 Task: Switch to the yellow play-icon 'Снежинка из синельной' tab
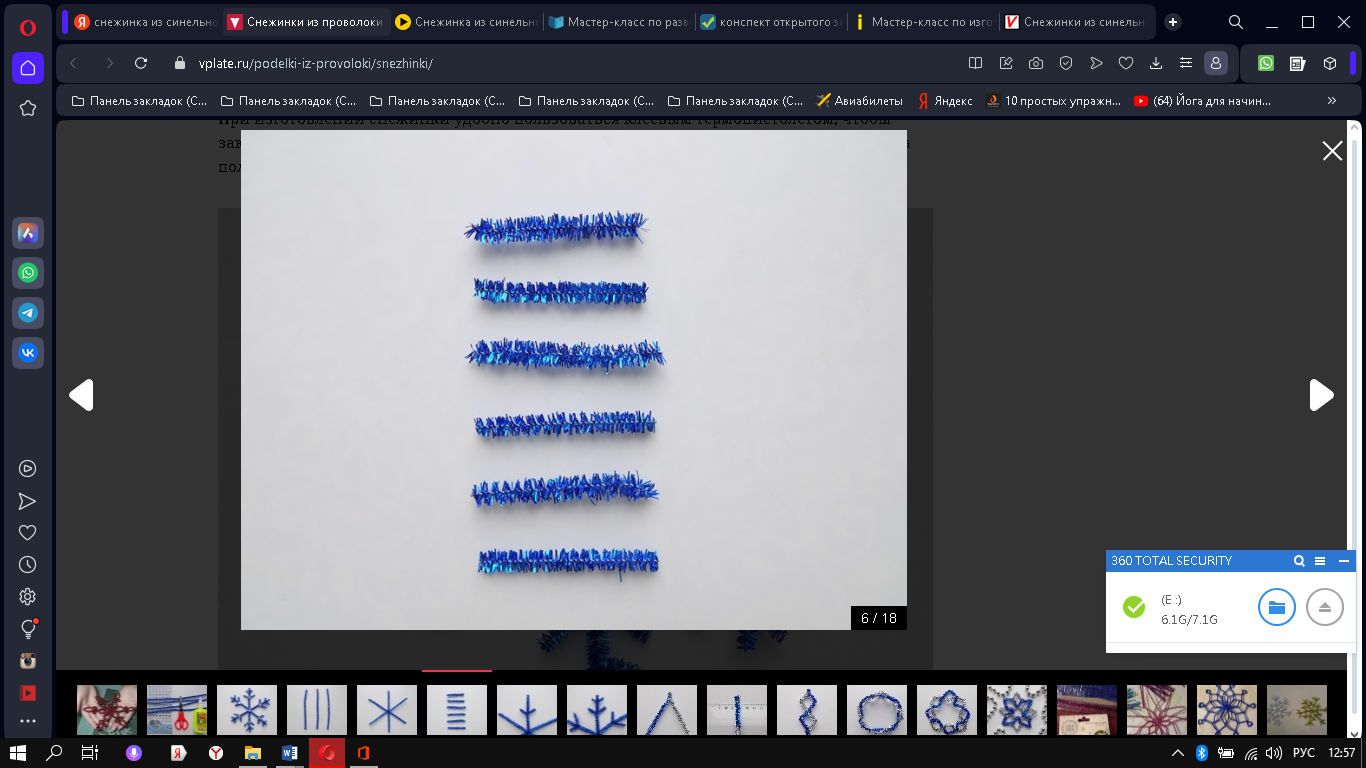coord(465,22)
